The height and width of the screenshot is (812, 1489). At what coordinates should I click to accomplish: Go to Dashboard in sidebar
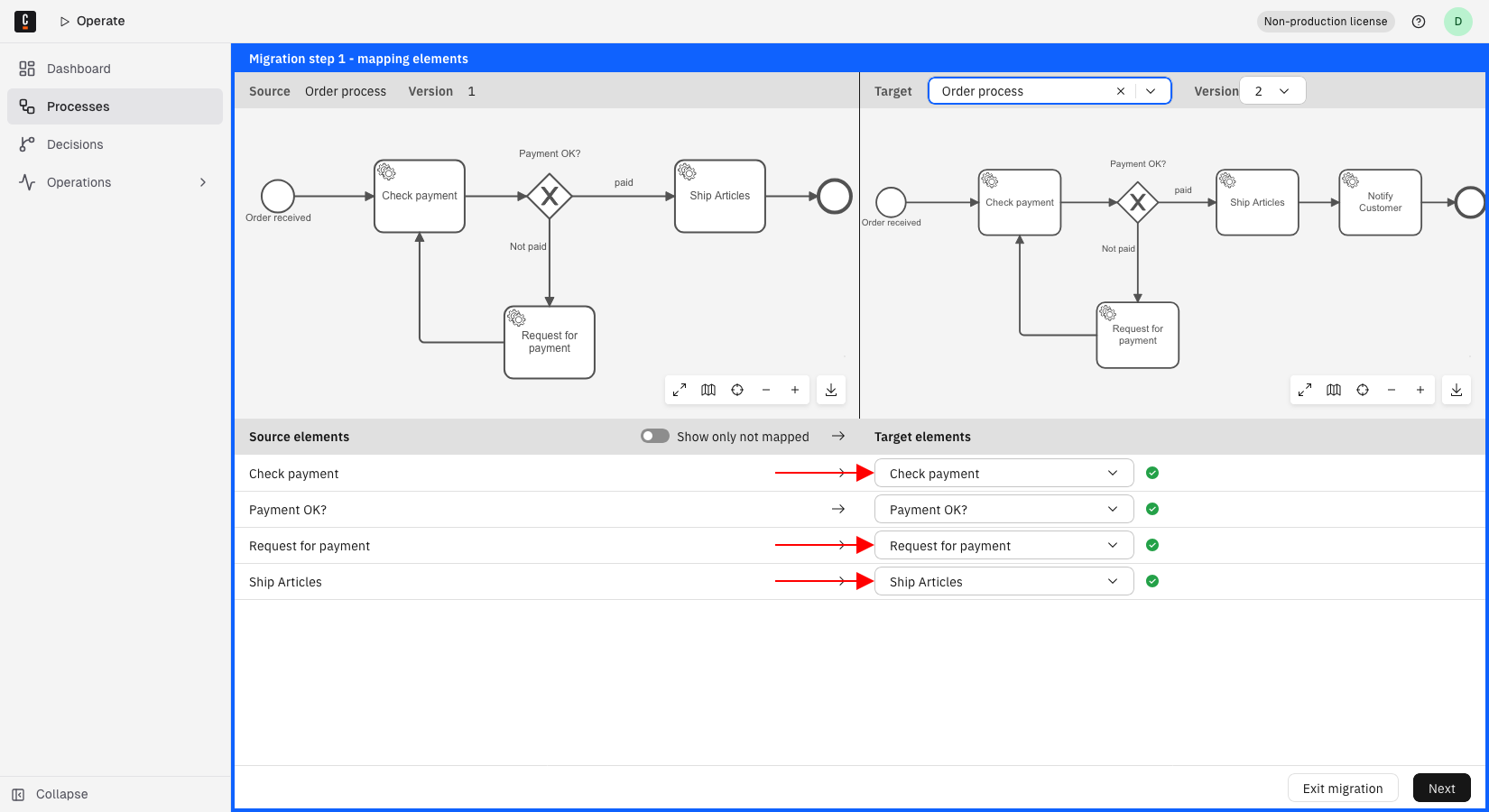click(x=115, y=69)
